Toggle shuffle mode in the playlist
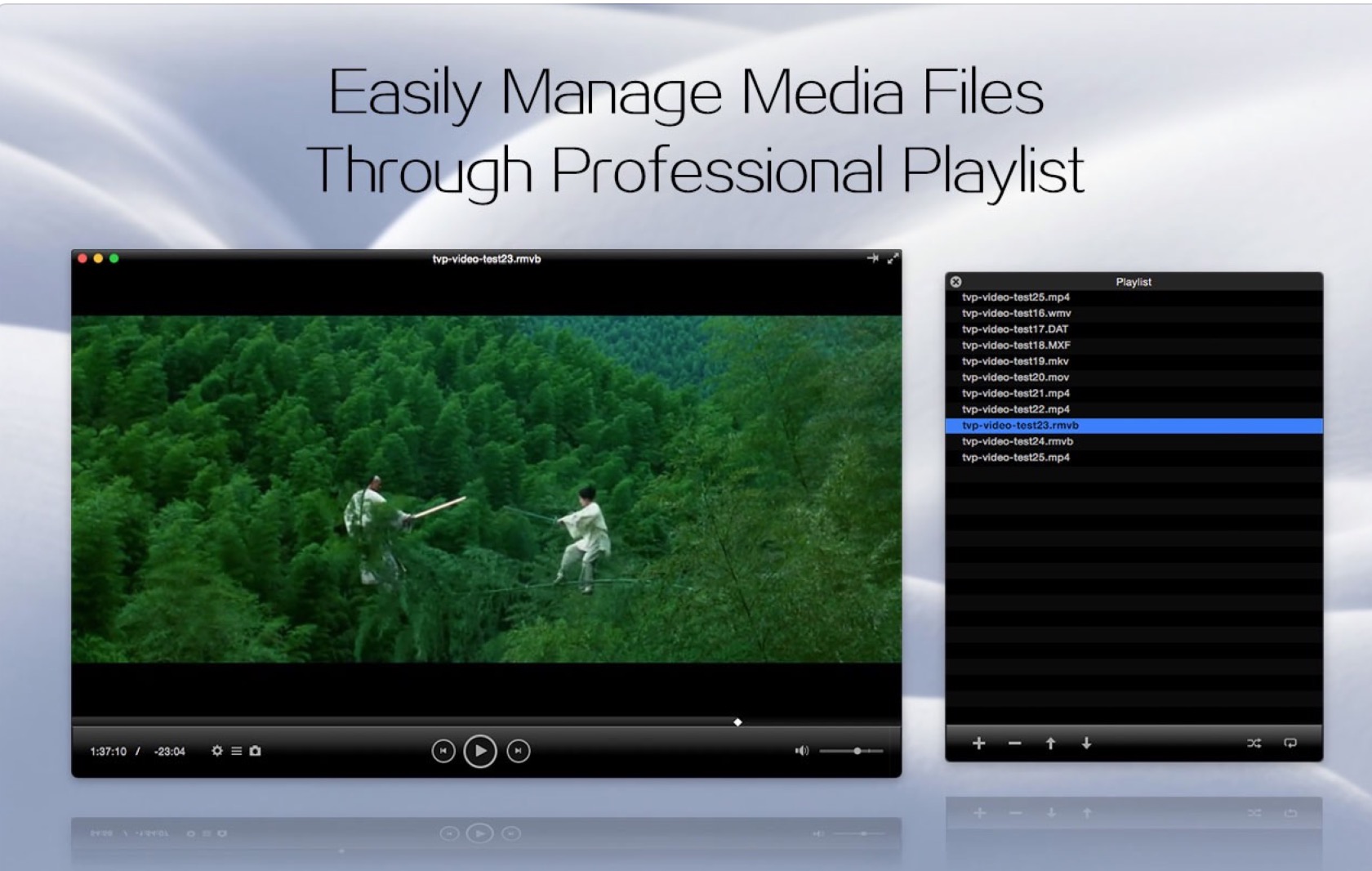The height and width of the screenshot is (871, 1372). coord(1254,743)
